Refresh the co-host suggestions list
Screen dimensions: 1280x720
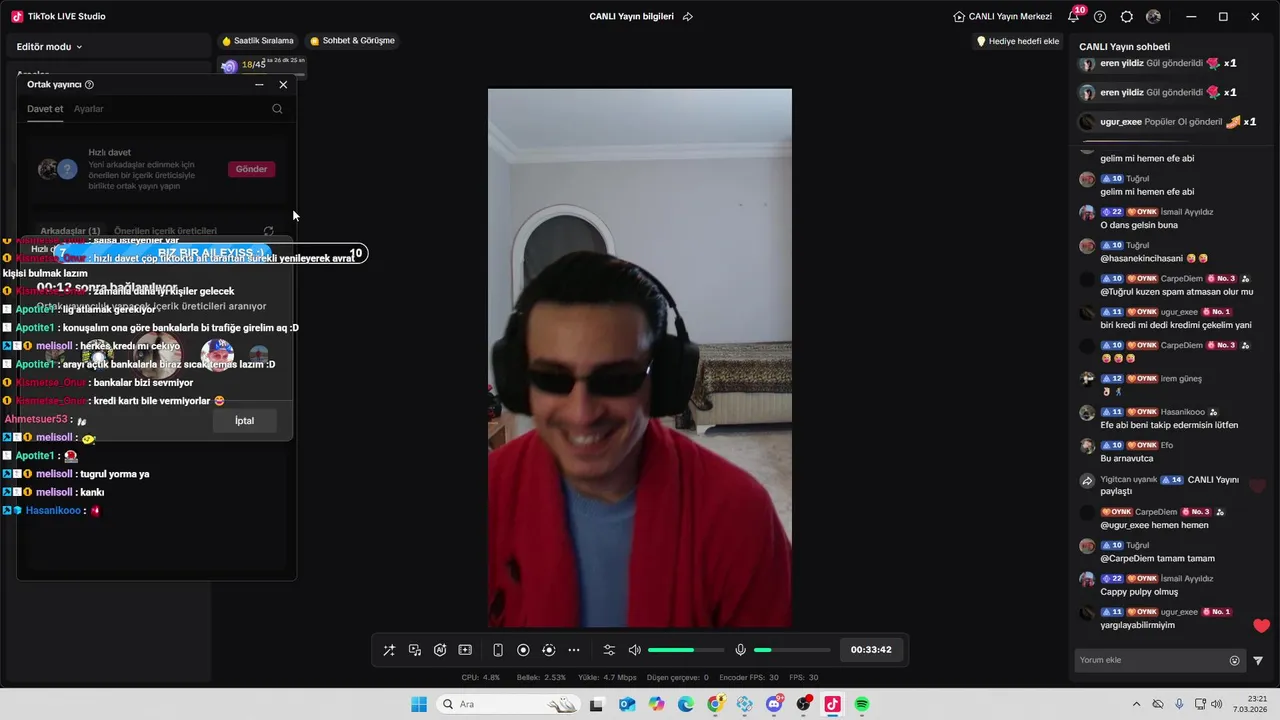point(268,231)
